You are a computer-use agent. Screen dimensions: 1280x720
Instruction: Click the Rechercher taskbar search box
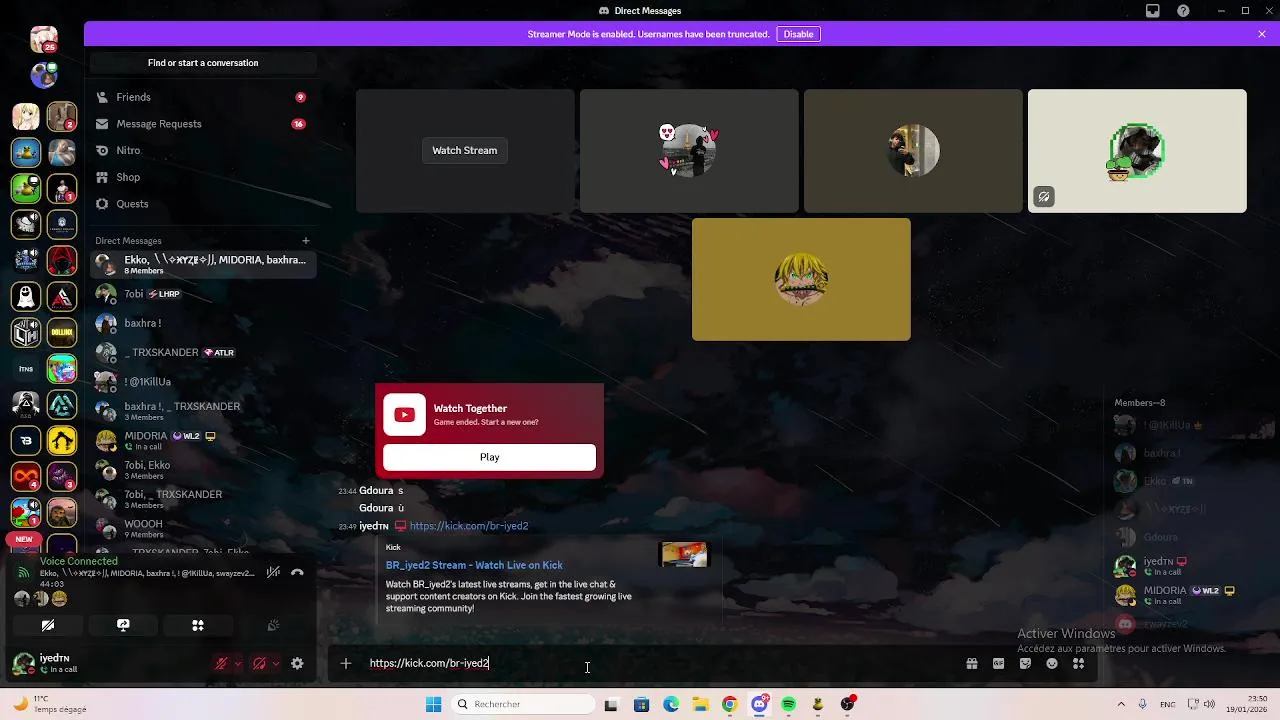(522, 704)
